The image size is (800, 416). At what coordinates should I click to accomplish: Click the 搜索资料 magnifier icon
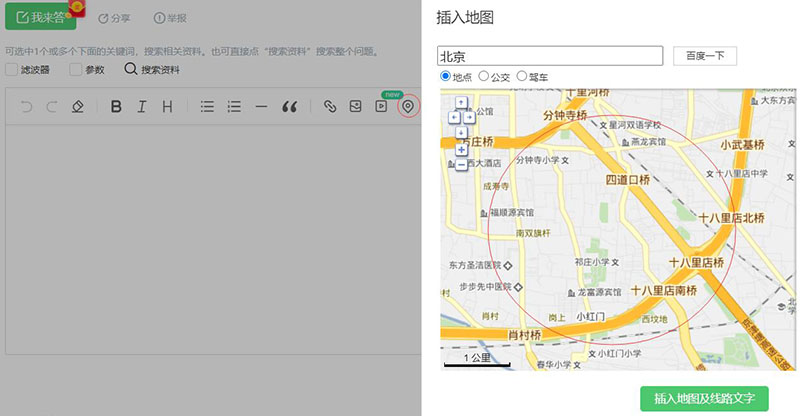(131, 69)
